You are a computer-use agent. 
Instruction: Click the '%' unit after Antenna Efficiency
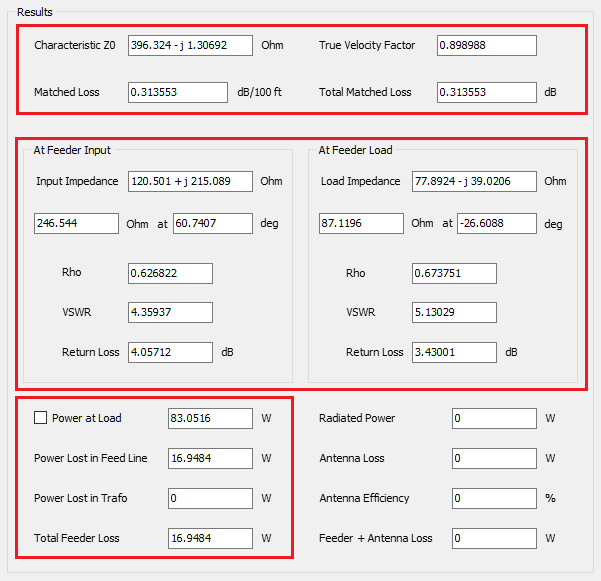point(550,498)
